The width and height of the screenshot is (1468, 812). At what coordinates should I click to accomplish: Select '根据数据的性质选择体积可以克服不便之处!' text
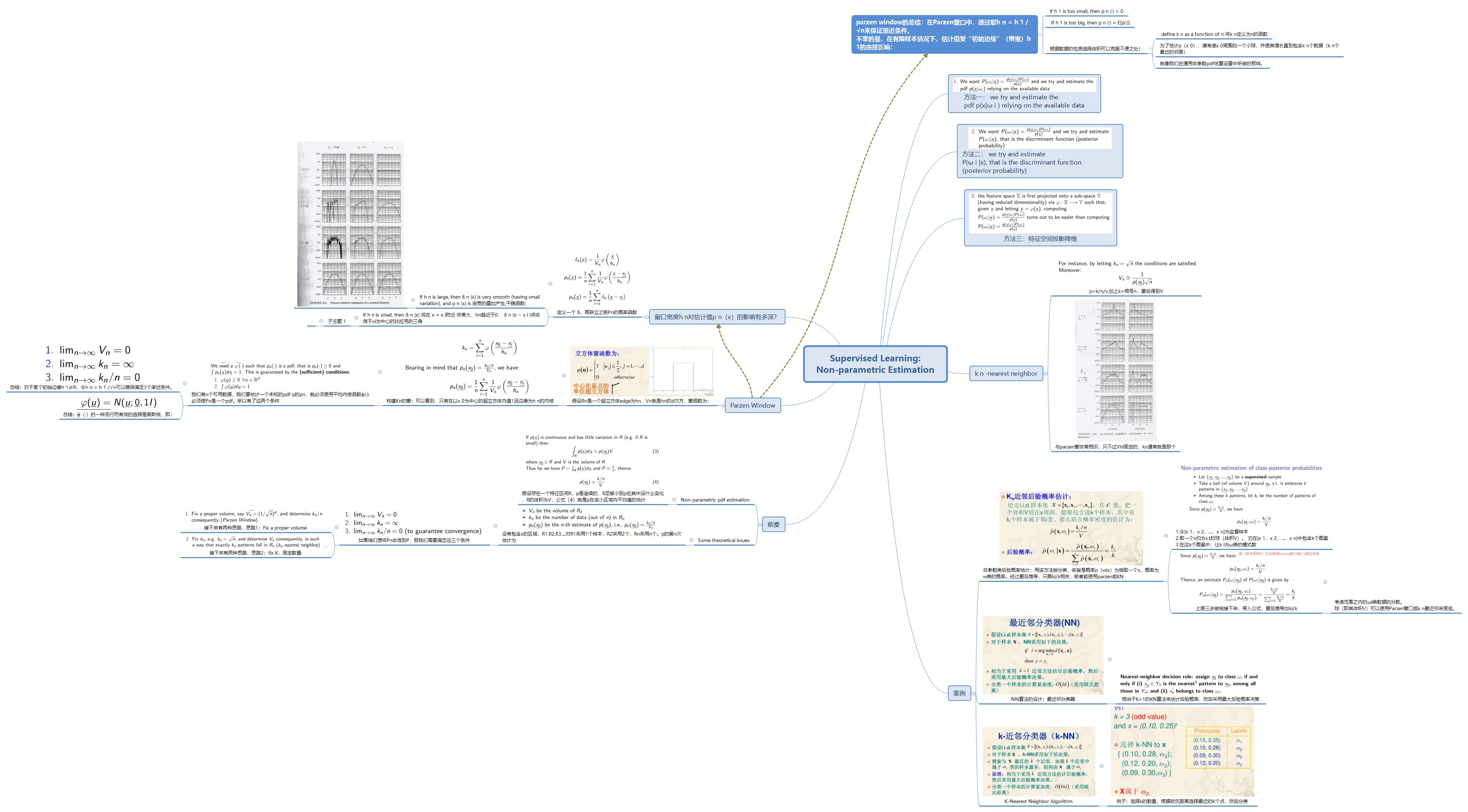click(1095, 49)
